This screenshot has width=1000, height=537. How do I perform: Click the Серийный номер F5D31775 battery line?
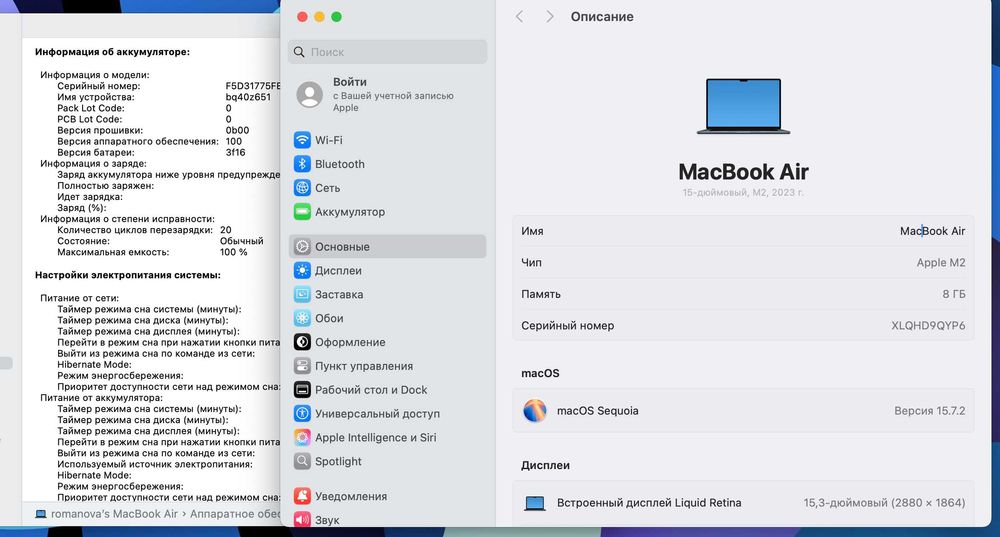coord(169,85)
